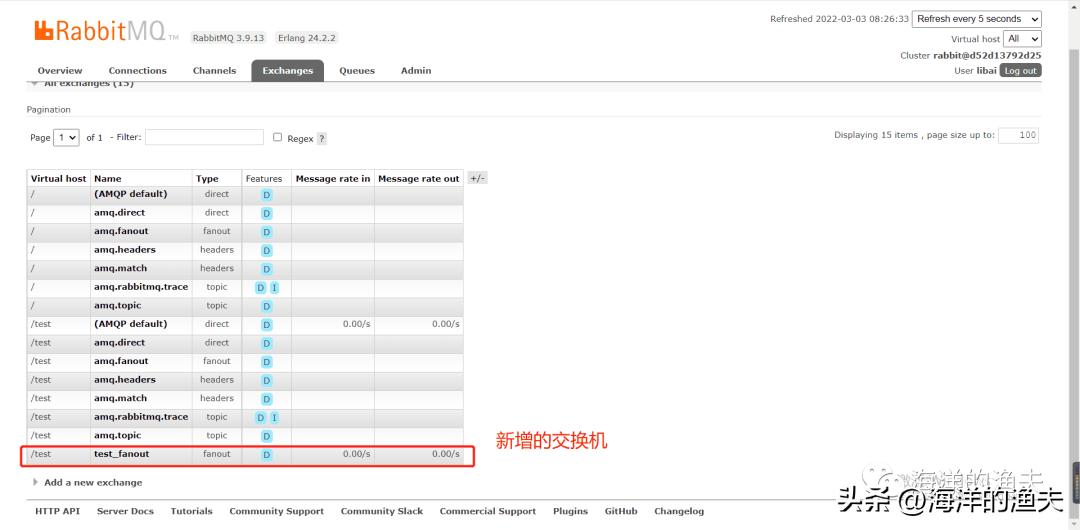Go to the Queues tab
Screen dimensions: 1080x530
pos(357,70)
